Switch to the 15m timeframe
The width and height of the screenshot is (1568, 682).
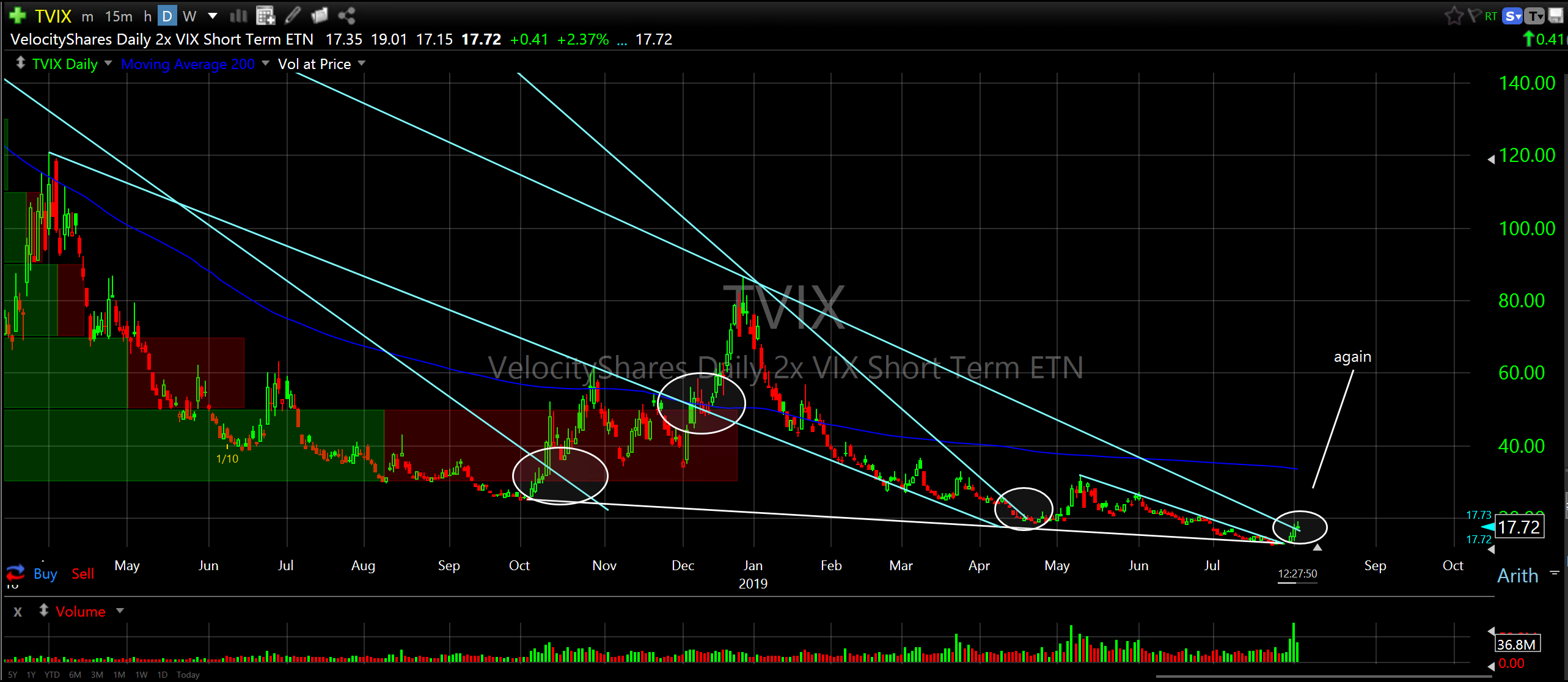pyautogui.click(x=119, y=16)
